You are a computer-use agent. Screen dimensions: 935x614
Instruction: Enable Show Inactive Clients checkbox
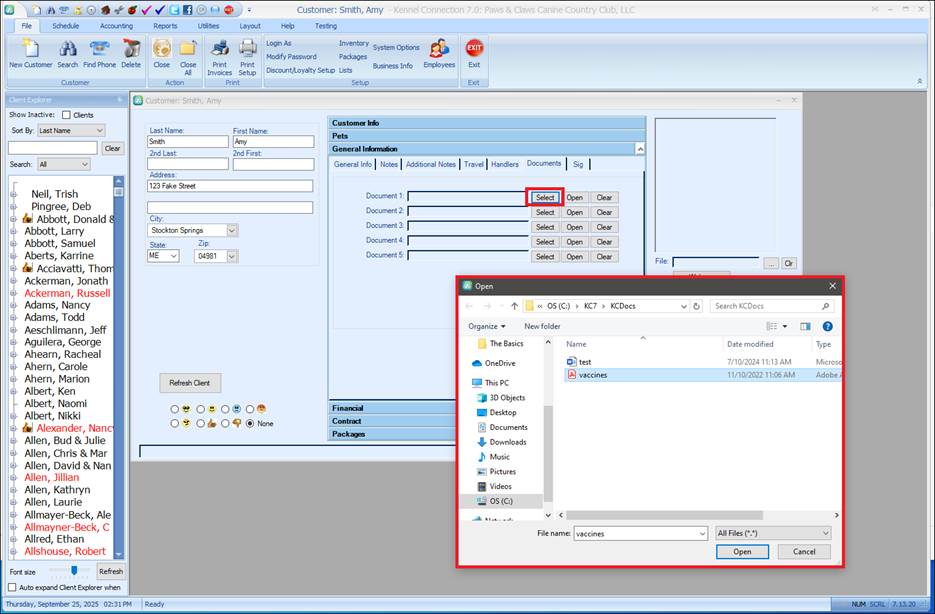click(x=67, y=115)
